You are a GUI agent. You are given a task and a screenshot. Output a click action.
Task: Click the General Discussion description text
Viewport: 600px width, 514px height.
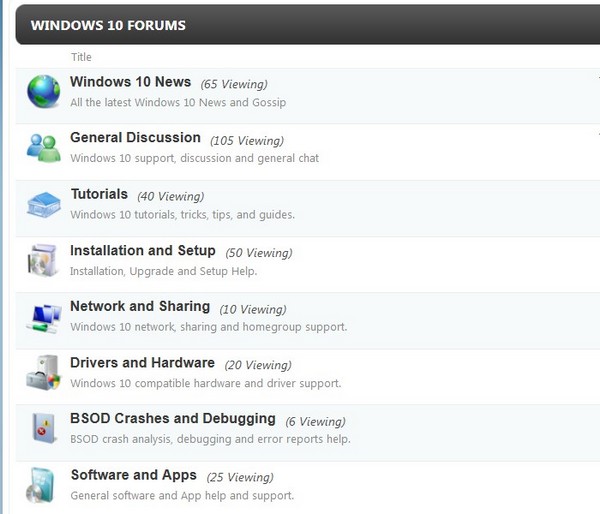[x=194, y=158]
